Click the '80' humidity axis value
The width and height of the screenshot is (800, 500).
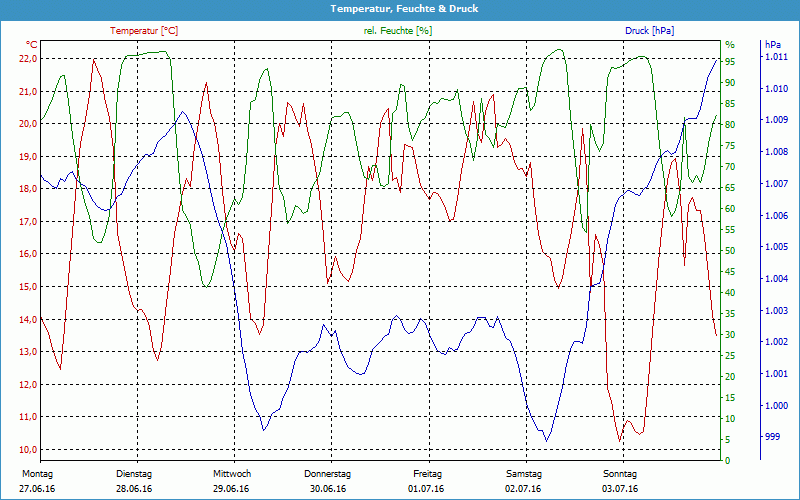coord(730,125)
